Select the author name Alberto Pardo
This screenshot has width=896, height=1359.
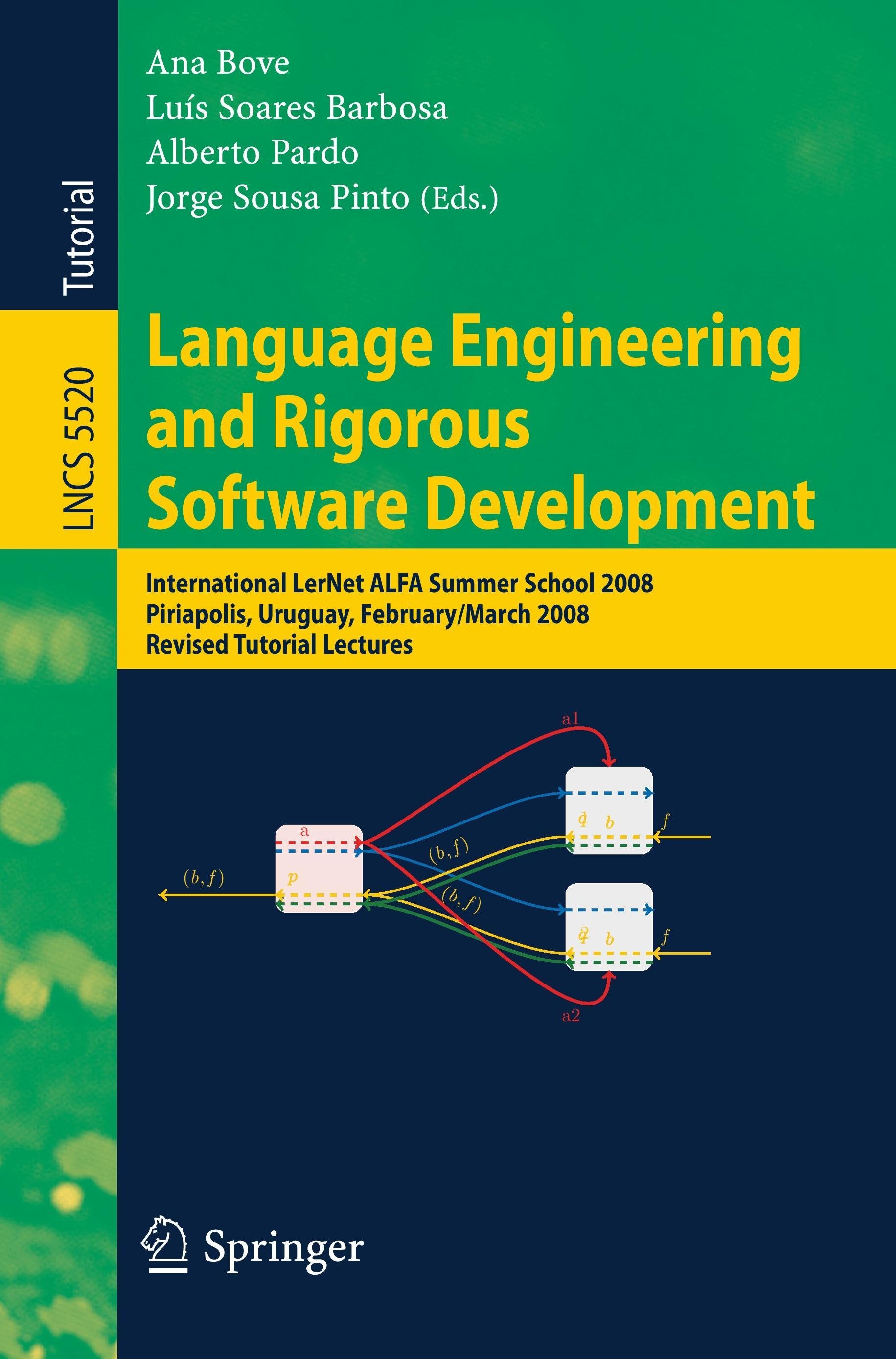[x=252, y=153]
